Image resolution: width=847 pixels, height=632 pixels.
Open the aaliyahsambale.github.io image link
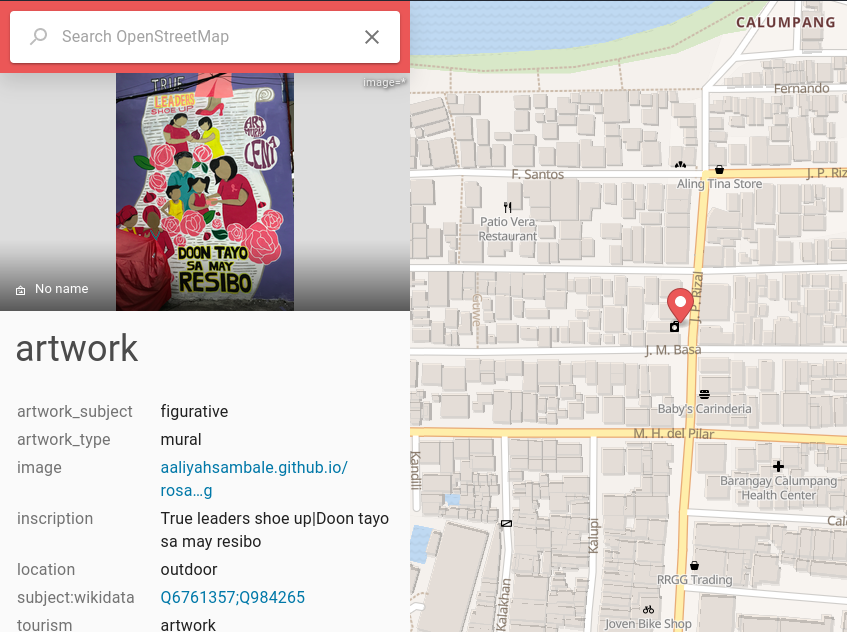tap(254, 479)
